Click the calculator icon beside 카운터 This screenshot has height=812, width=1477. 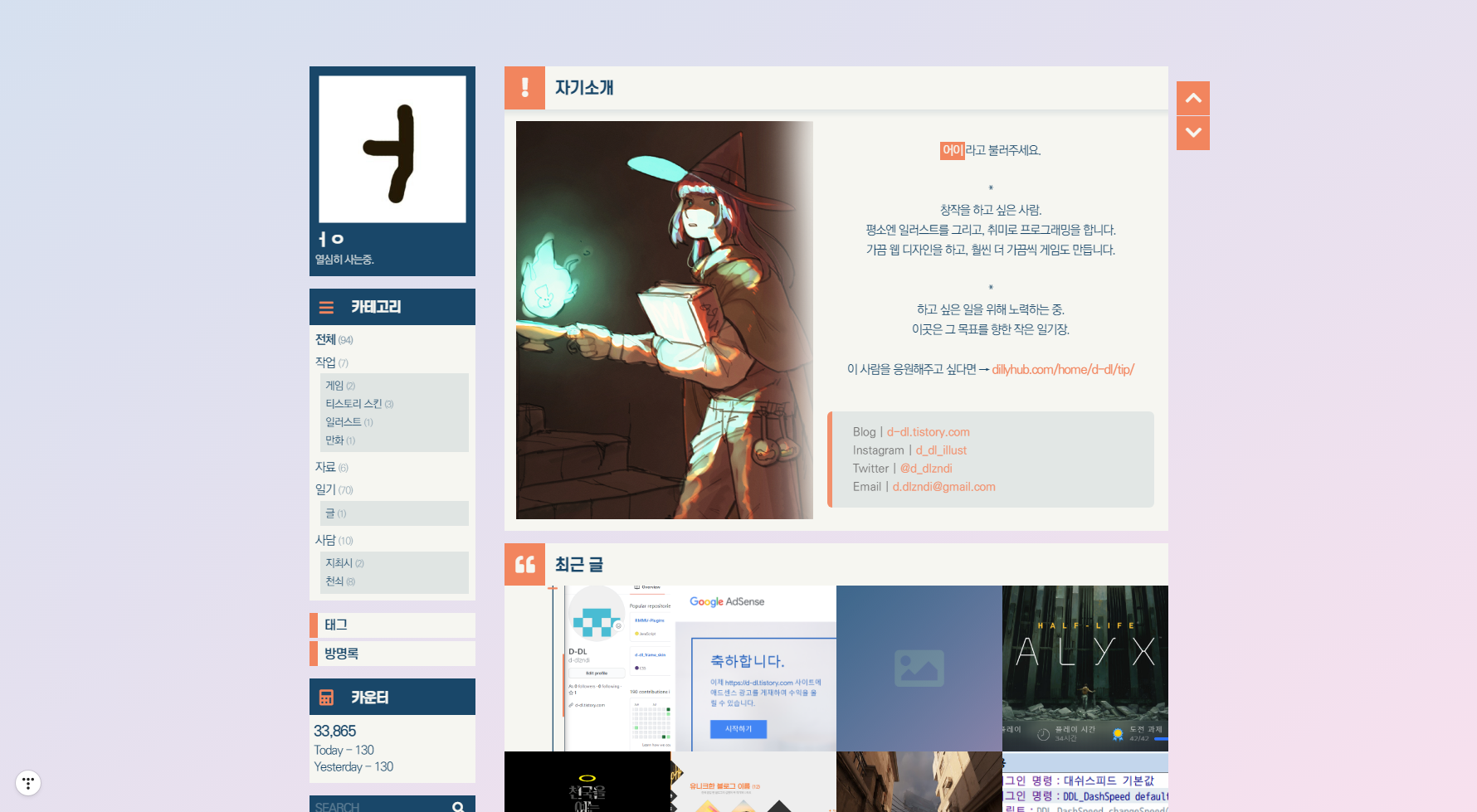pyautogui.click(x=326, y=698)
